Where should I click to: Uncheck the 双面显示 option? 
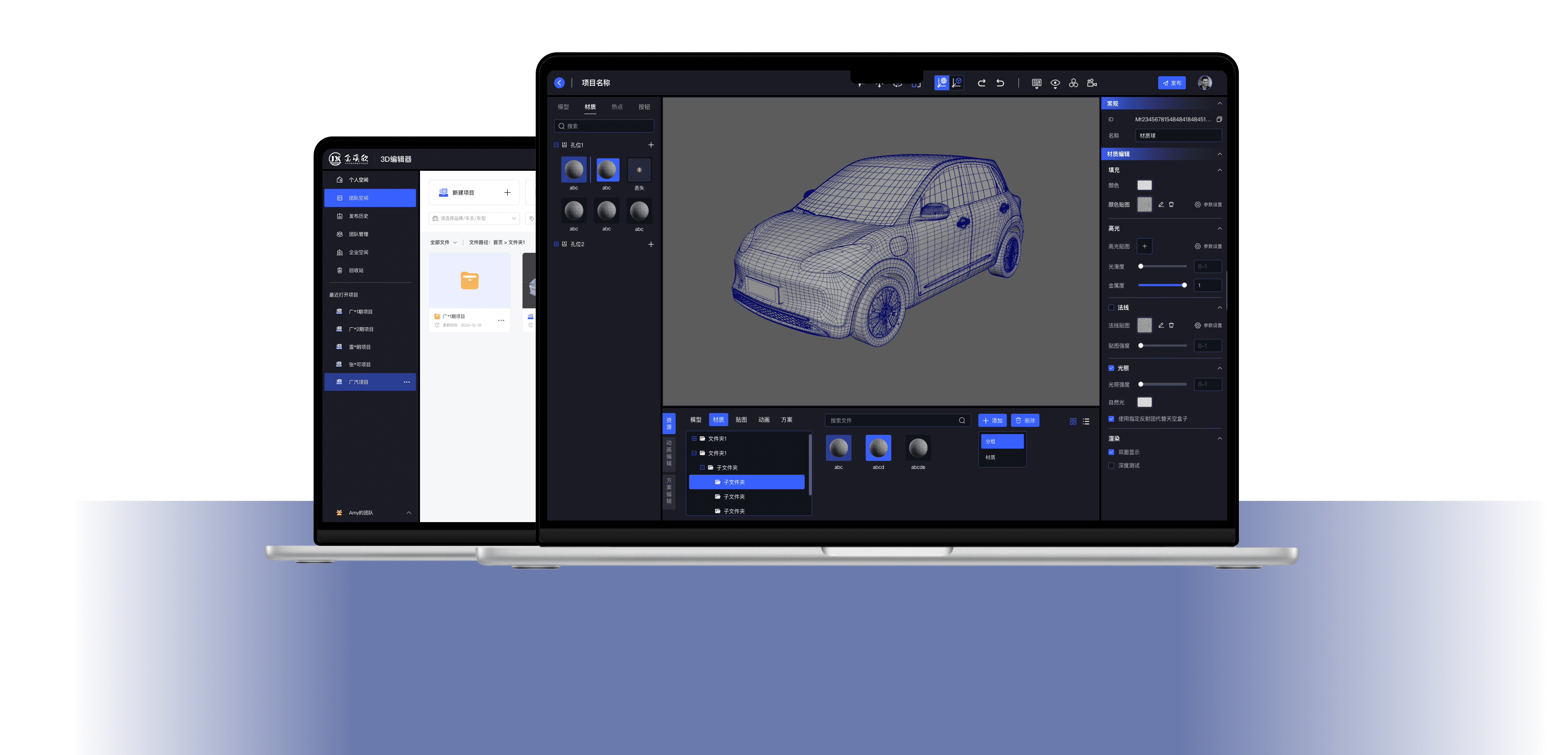click(1111, 452)
